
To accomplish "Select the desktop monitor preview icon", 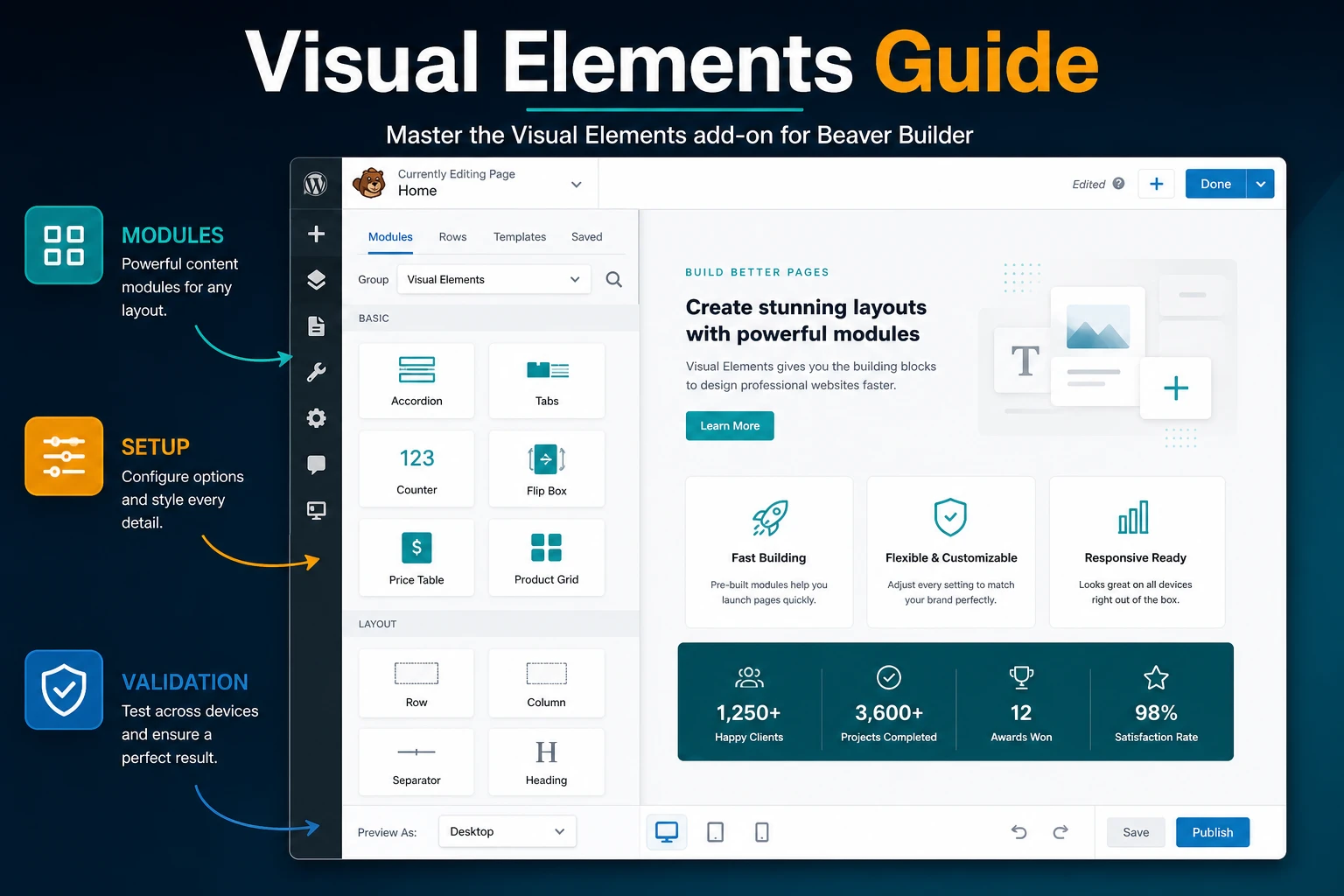I will pos(667,832).
